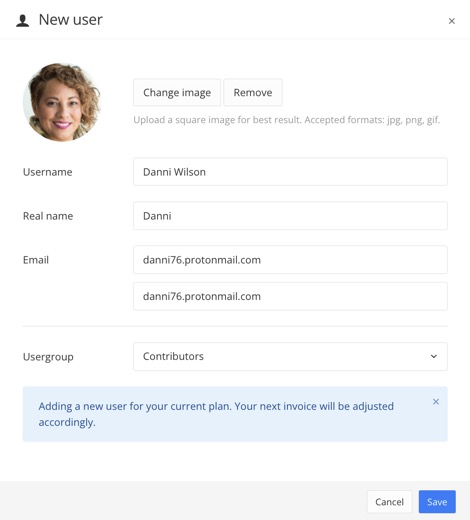Select the round profile photo avatar
The width and height of the screenshot is (470, 520).
[x=62, y=102]
